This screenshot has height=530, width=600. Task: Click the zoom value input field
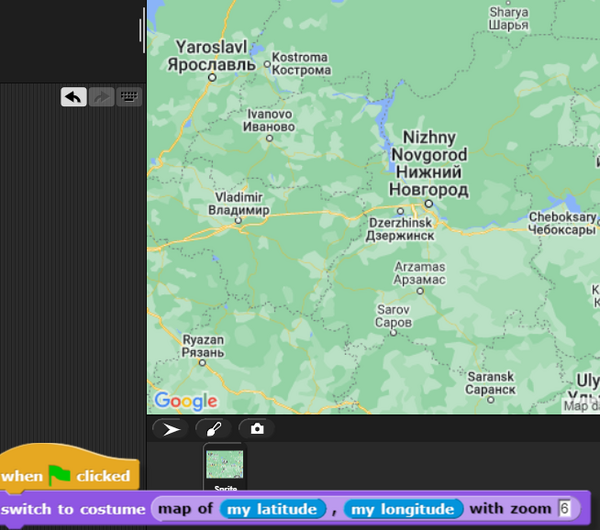[565, 509]
